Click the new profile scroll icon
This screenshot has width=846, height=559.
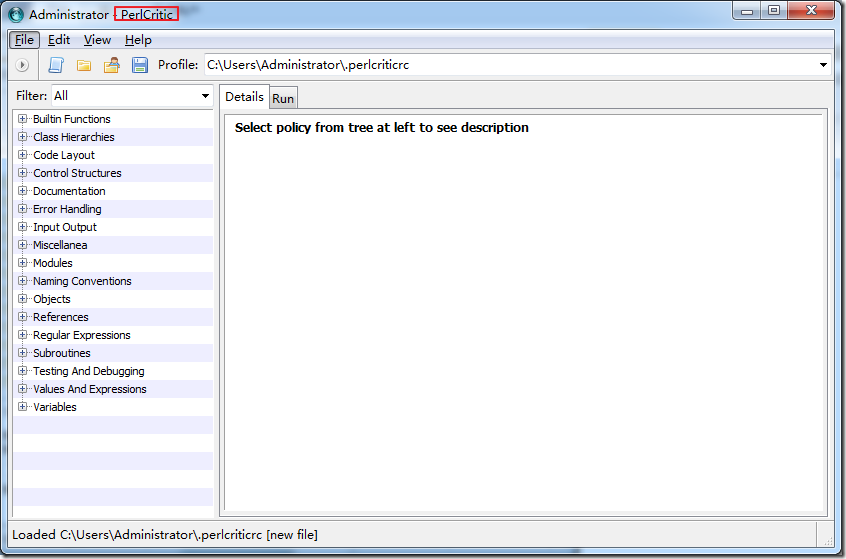pos(56,65)
